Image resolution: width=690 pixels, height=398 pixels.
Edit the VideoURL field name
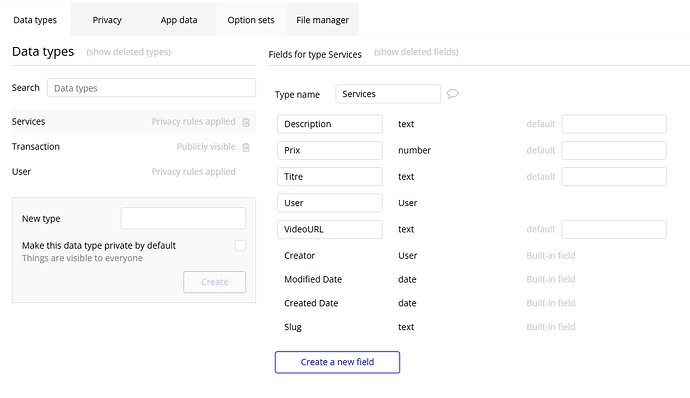pos(330,229)
